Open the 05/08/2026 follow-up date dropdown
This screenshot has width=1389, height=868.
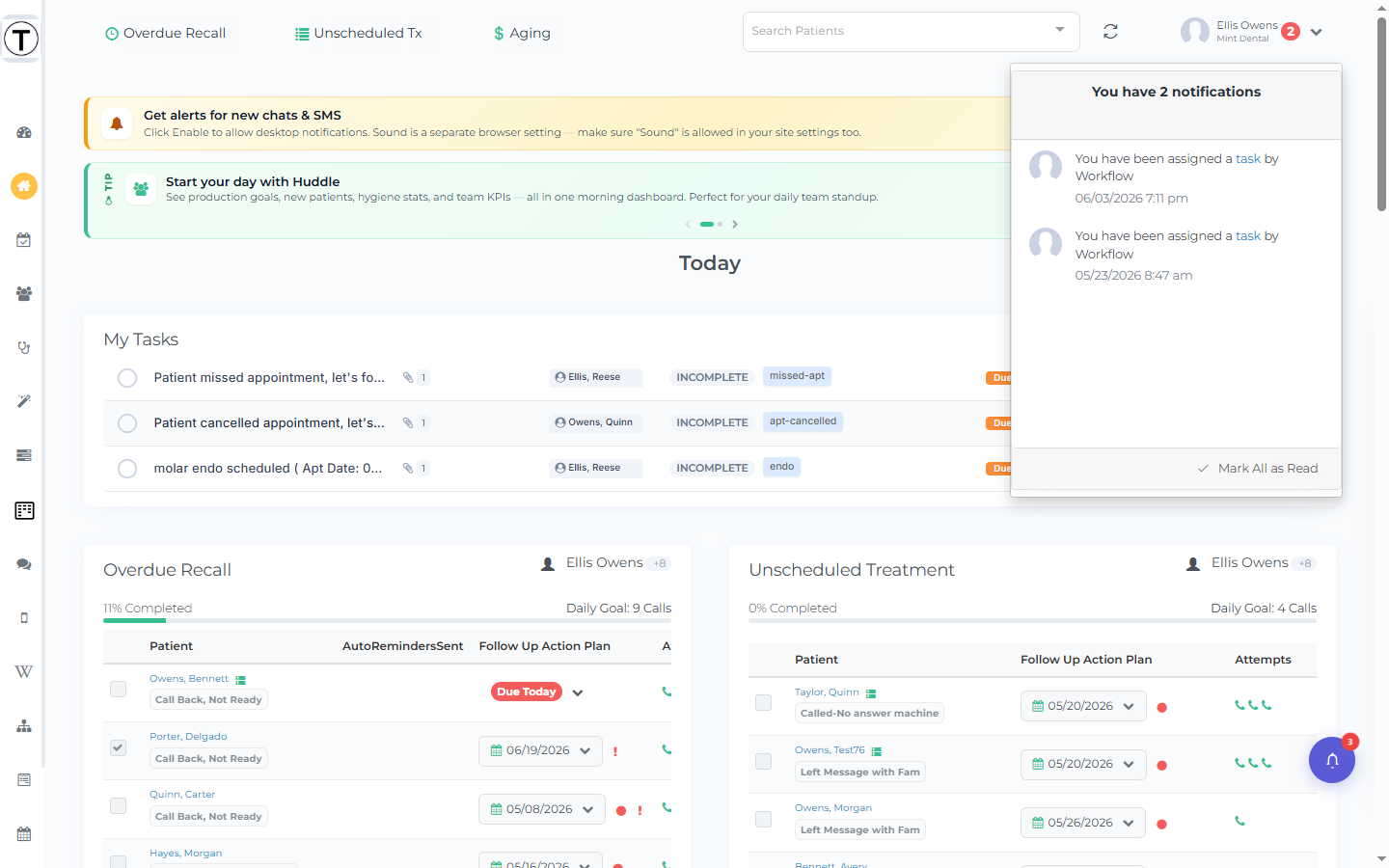point(542,809)
